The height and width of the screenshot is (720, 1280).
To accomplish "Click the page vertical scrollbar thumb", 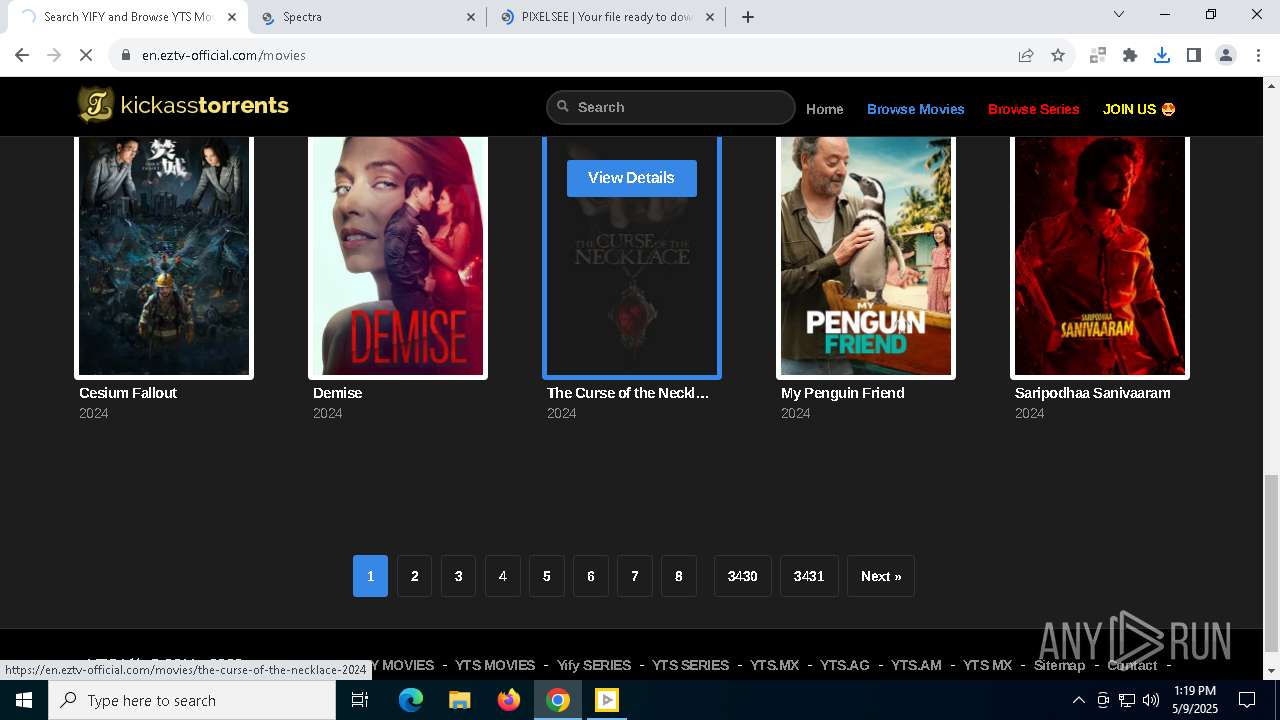I will [x=1271, y=563].
